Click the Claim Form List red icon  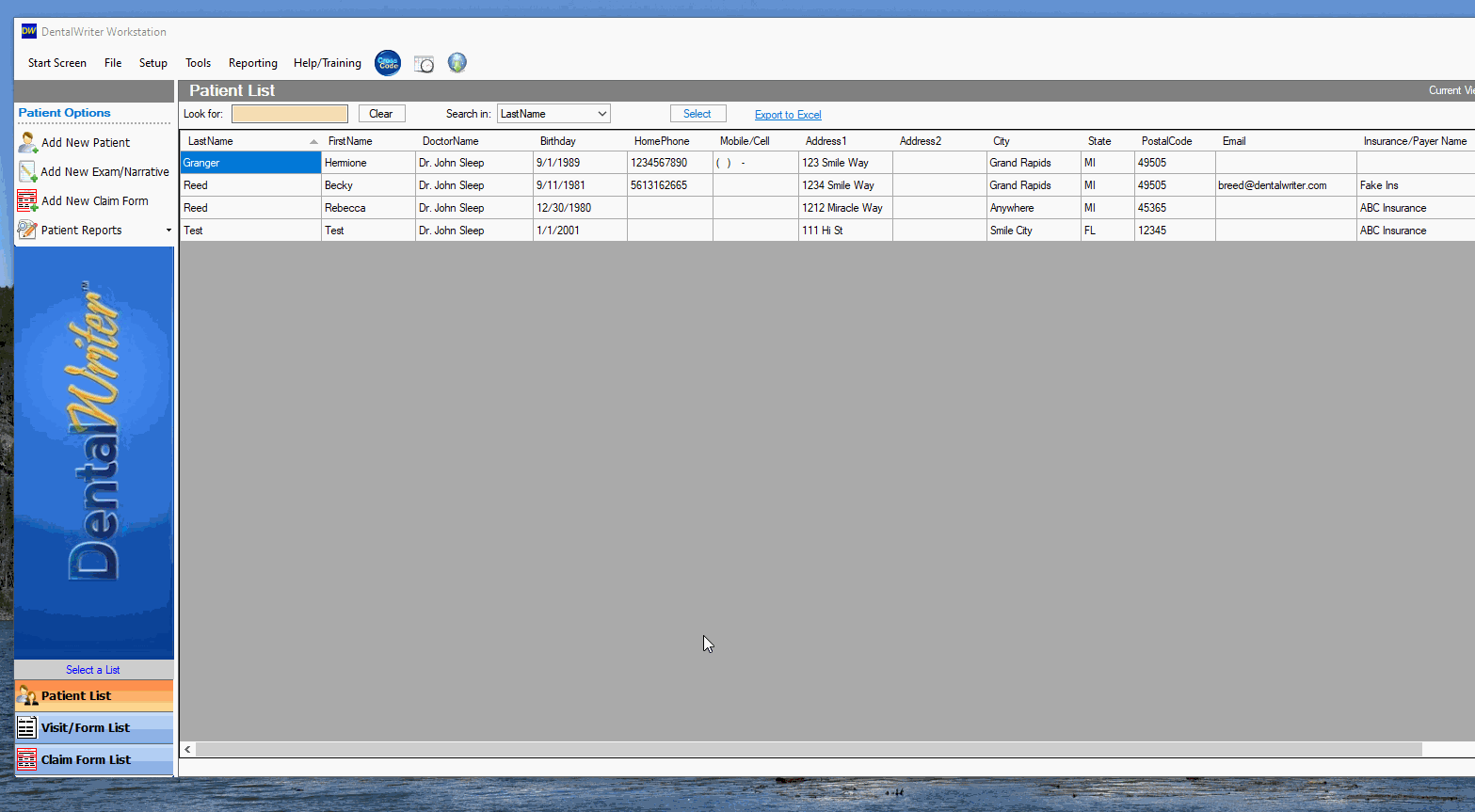pyautogui.click(x=27, y=759)
